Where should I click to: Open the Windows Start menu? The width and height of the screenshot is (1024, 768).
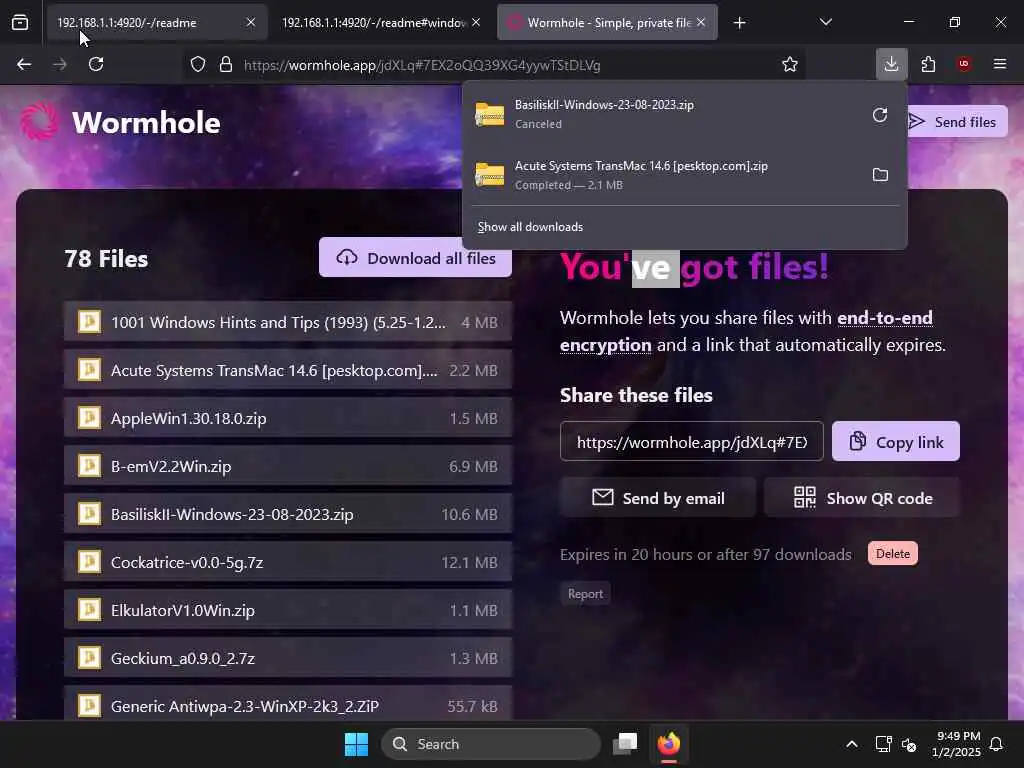[357, 744]
